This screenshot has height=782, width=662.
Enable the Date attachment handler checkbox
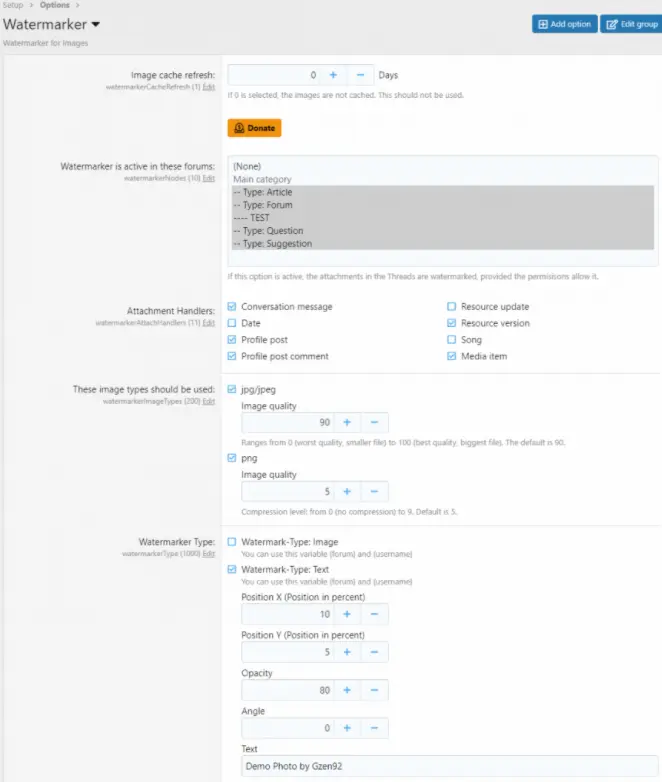[232, 323]
